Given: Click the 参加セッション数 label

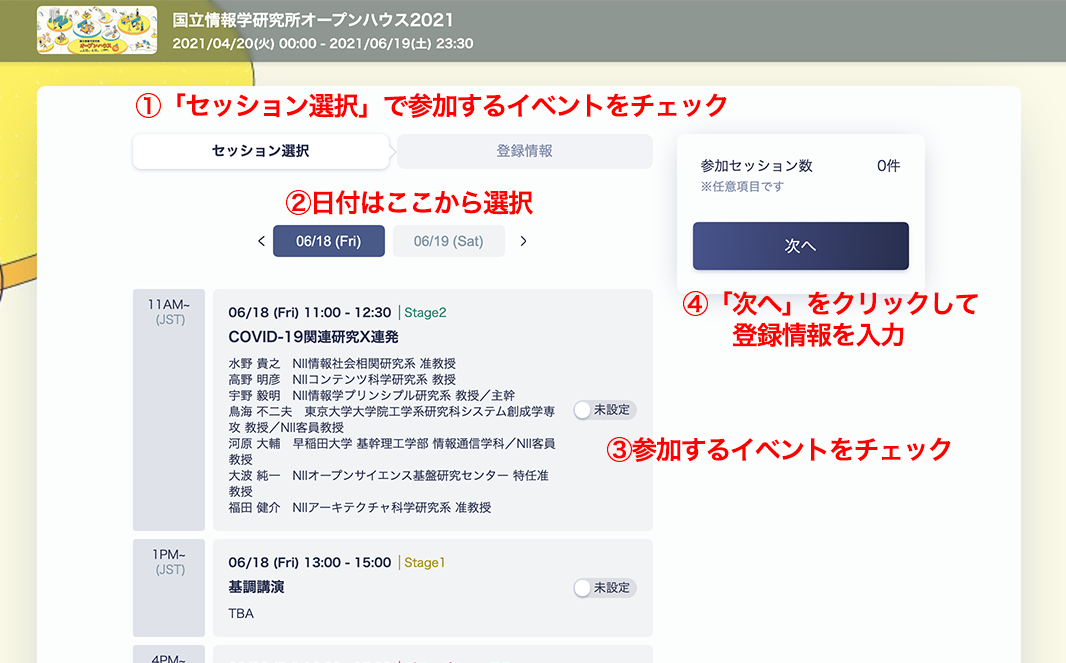Looking at the screenshot, I should click(x=757, y=166).
